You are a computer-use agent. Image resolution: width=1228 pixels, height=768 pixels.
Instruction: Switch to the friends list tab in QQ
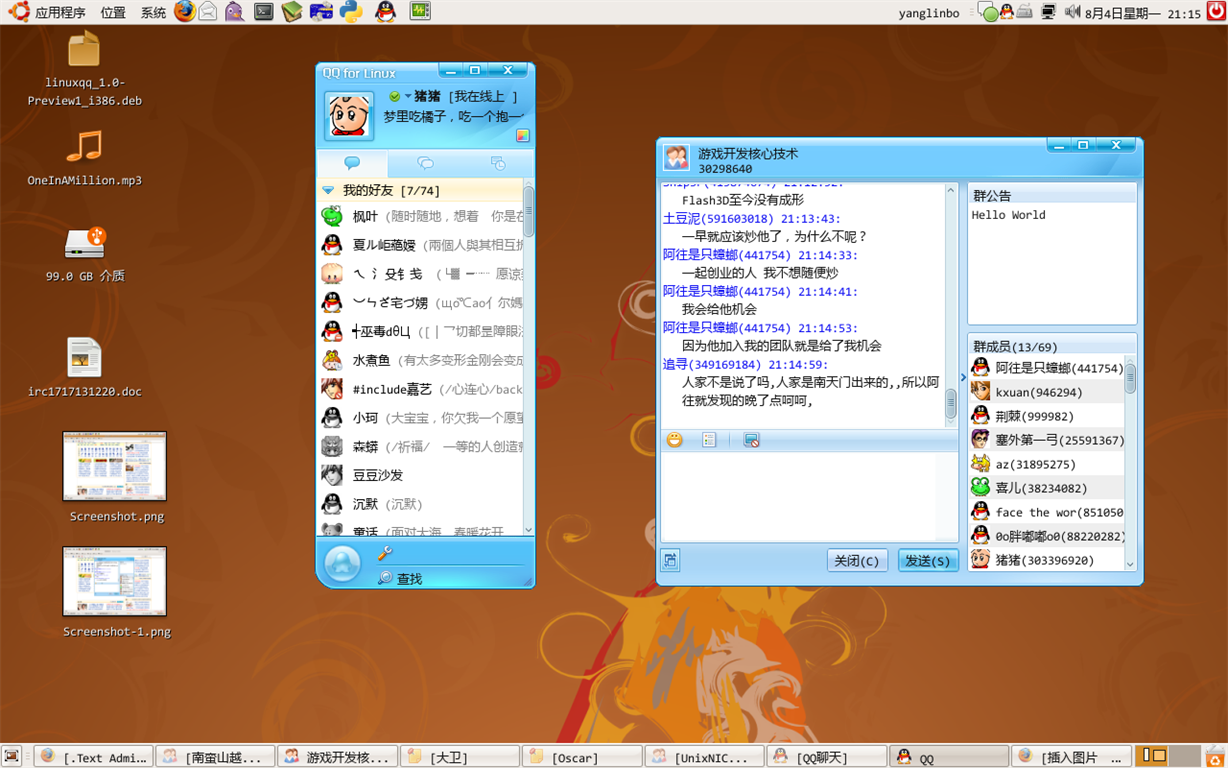[x=352, y=163]
